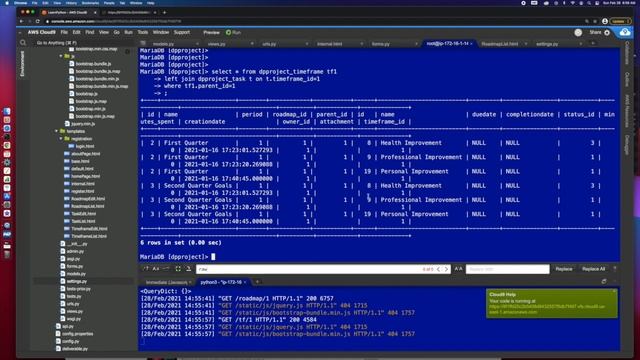Click the Replace button
The height and width of the screenshot is (360, 640).
pyautogui.click(x=564, y=269)
